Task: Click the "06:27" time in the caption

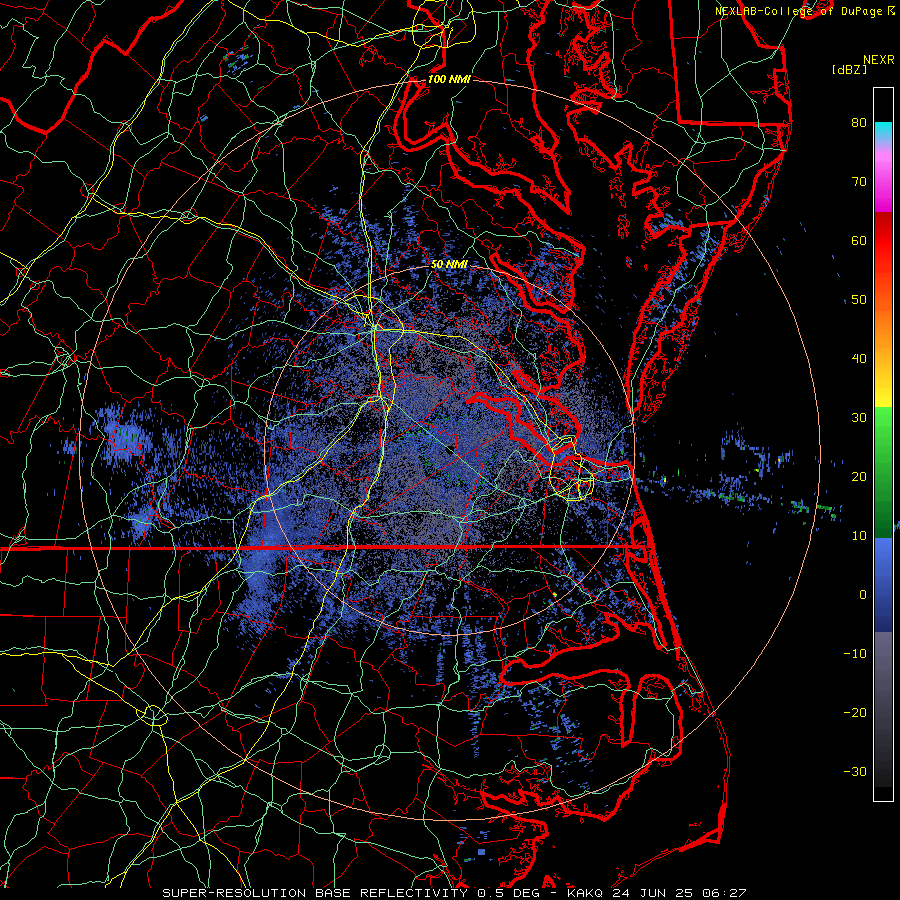Action: click(x=726, y=893)
